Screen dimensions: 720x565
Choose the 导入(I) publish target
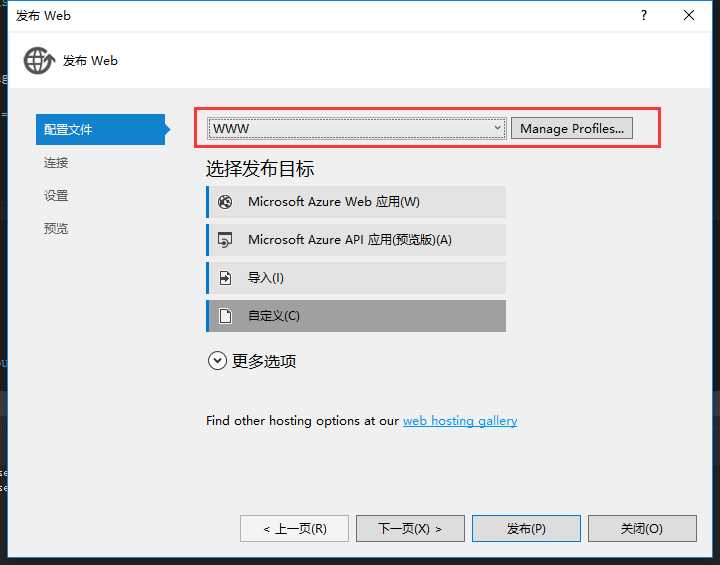pos(356,278)
